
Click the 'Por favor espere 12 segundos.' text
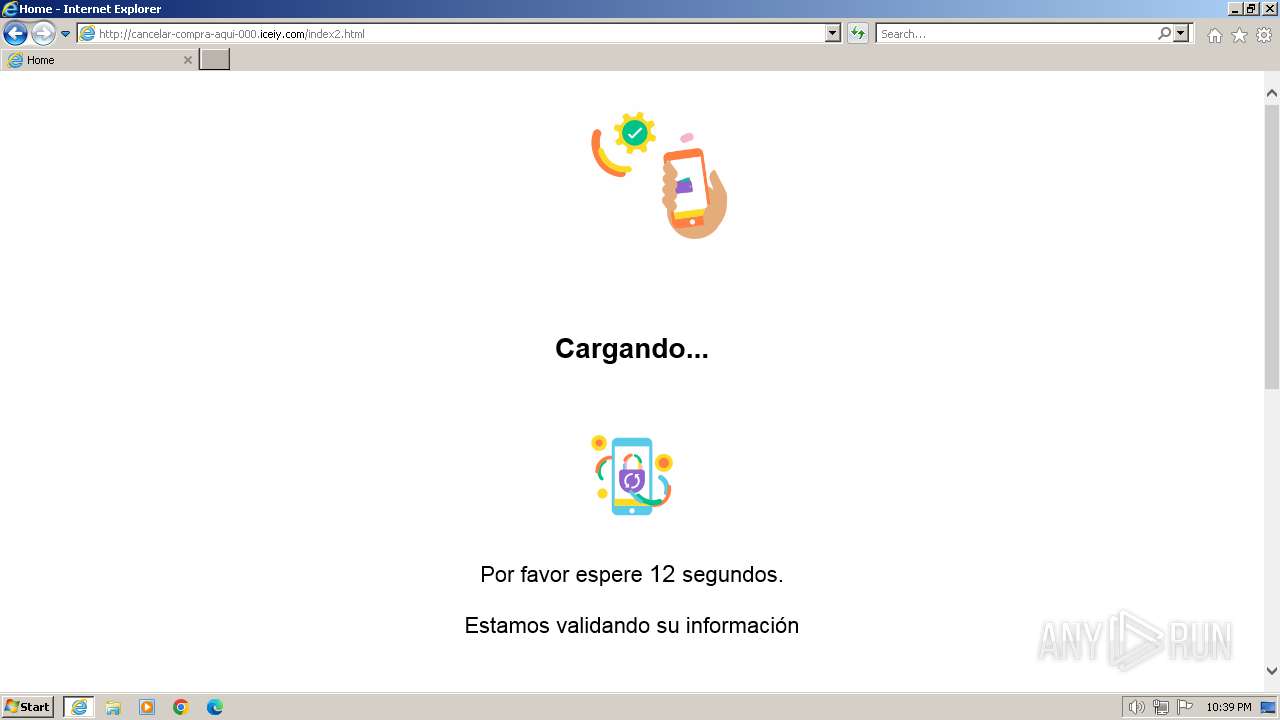coord(632,575)
